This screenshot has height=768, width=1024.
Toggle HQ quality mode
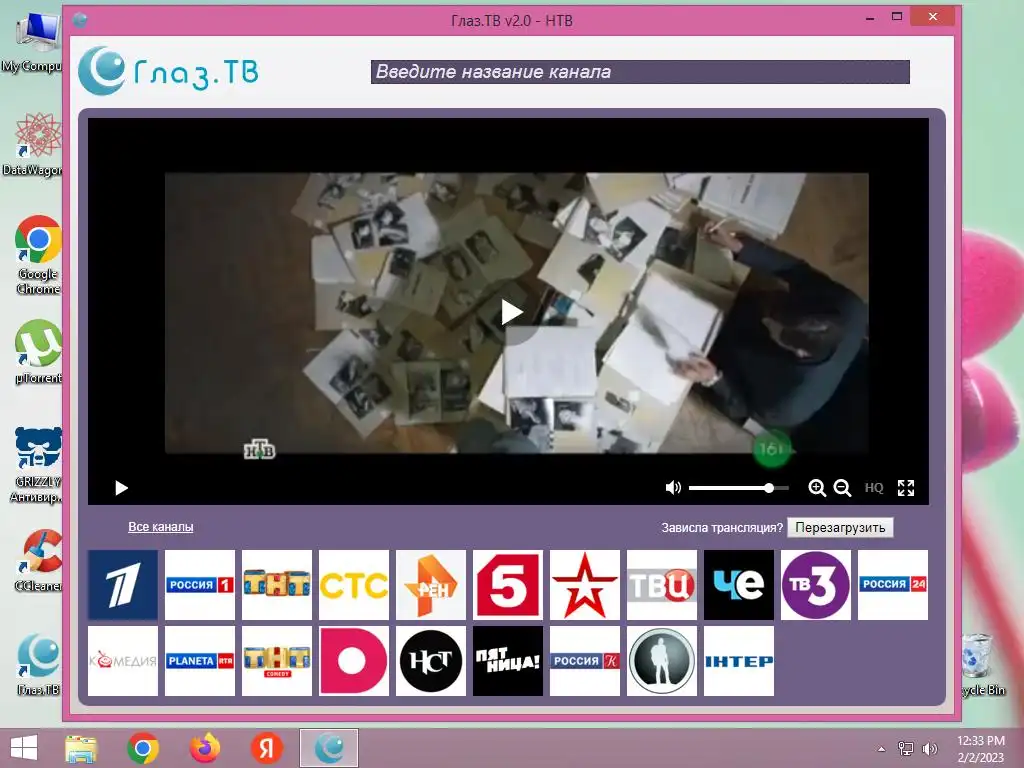874,488
